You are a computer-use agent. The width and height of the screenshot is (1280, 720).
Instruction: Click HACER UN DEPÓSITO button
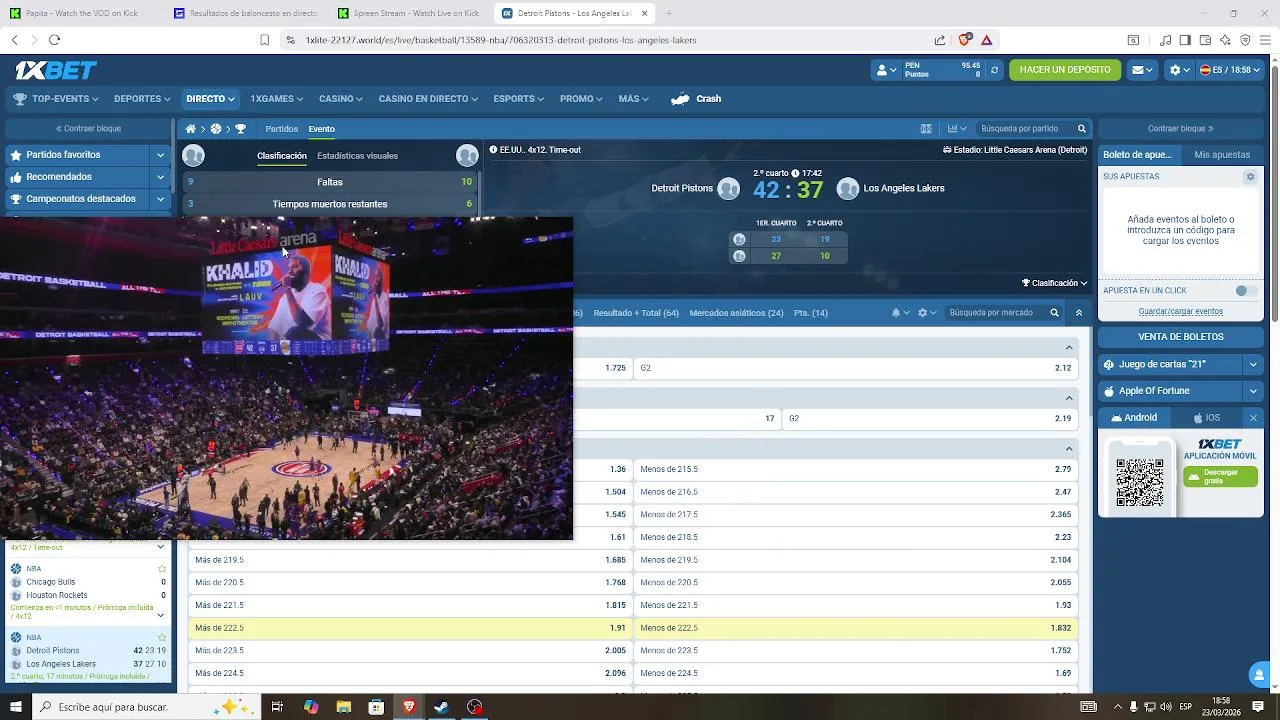(x=1065, y=70)
